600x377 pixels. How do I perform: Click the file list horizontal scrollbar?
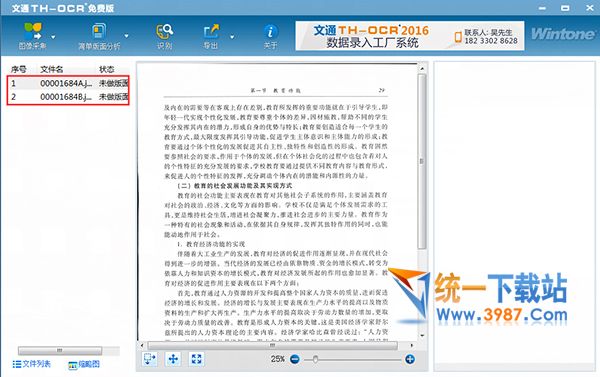(60, 350)
